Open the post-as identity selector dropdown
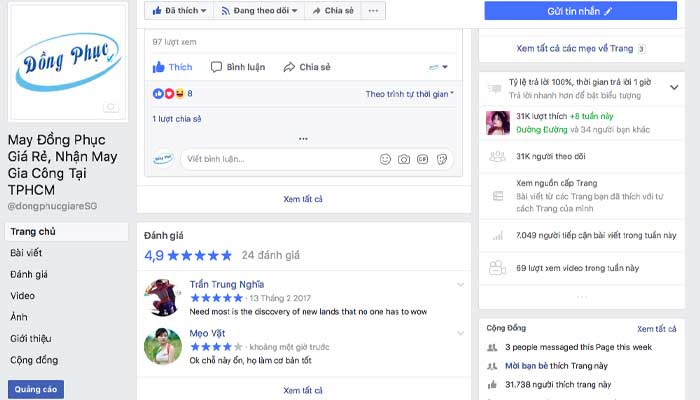The image size is (700, 400). click(438, 67)
